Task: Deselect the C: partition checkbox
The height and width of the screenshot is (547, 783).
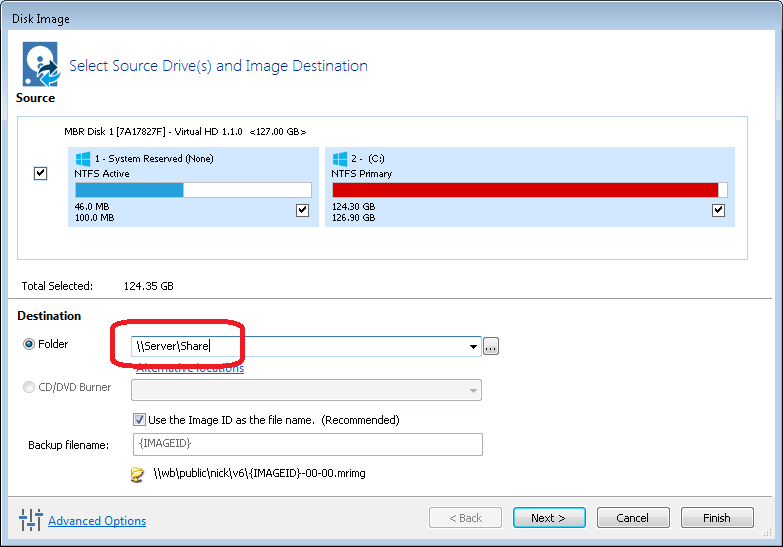Action: [x=717, y=210]
